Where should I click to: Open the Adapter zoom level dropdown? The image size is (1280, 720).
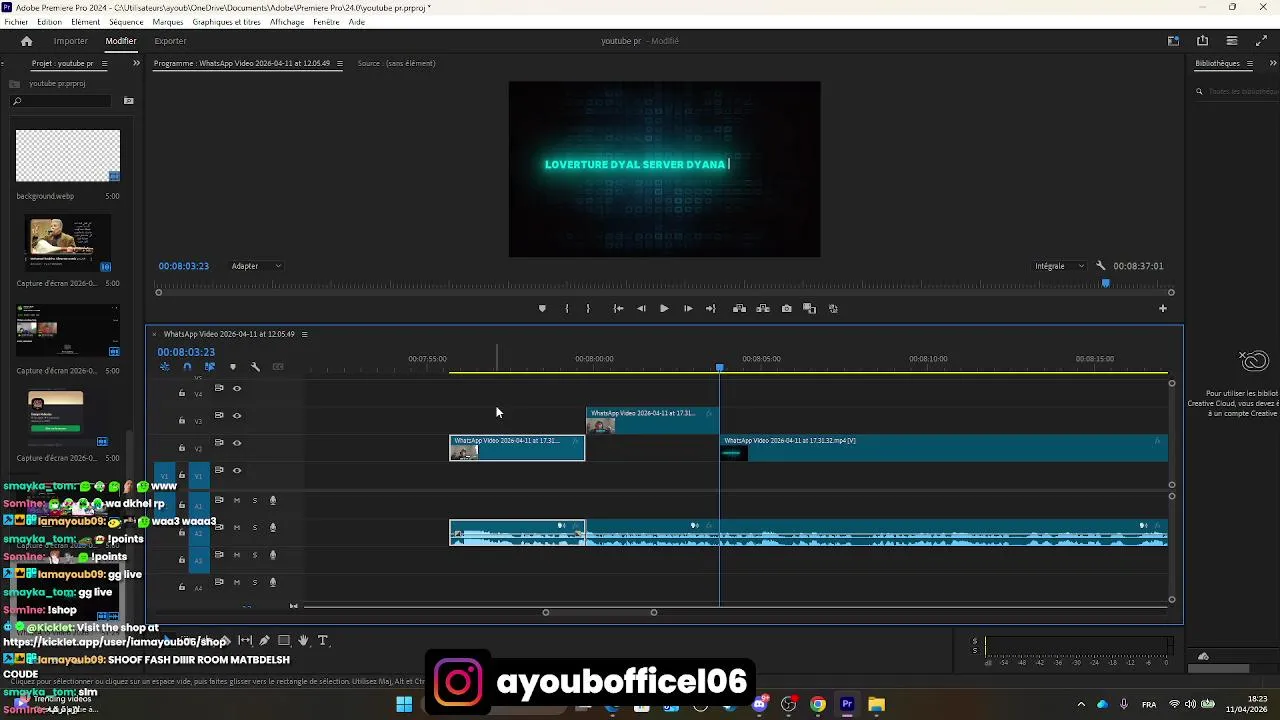[x=257, y=266]
